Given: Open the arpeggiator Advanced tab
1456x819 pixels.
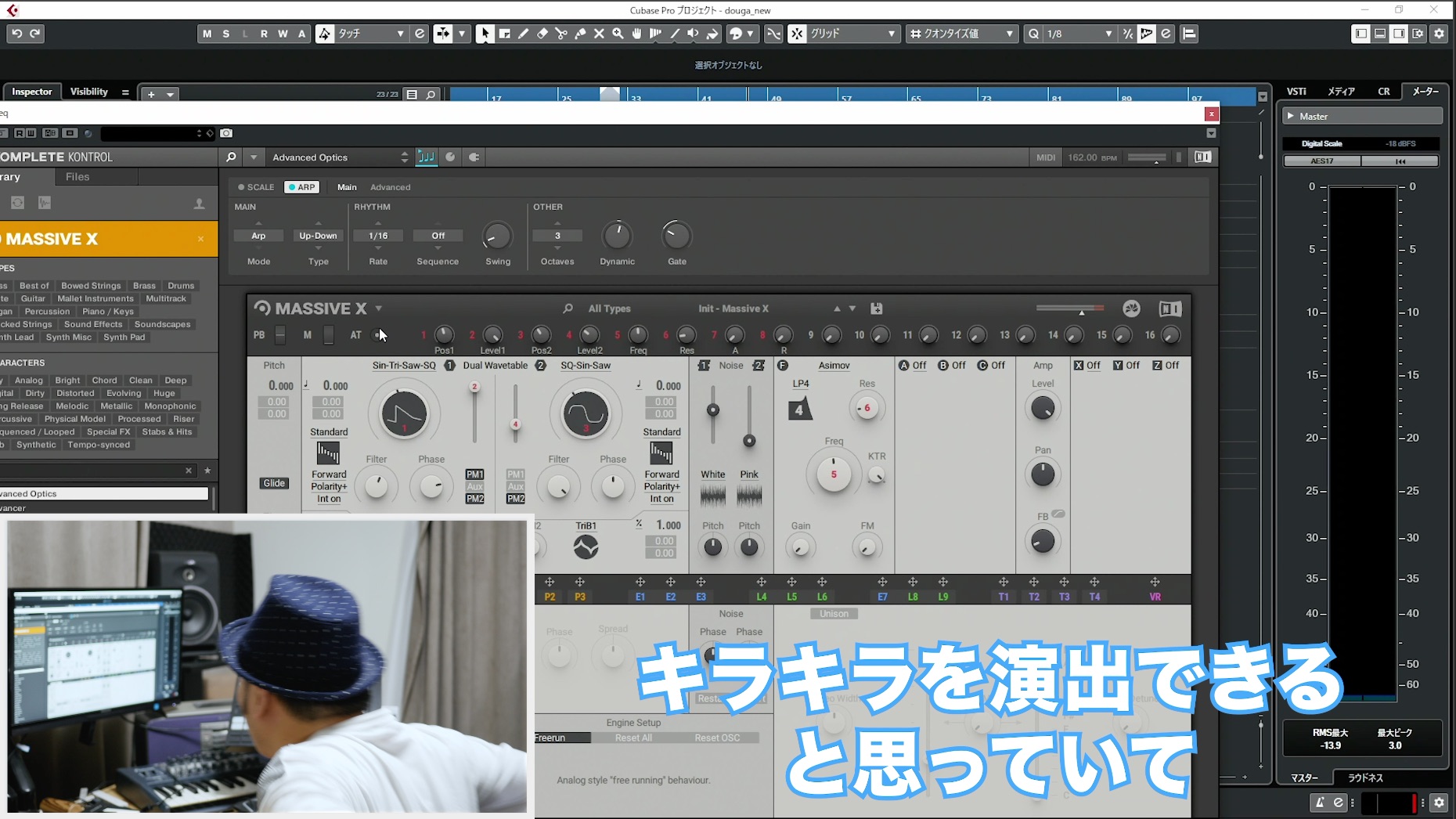Looking at the screenshot, I should [x=390, y=187].
